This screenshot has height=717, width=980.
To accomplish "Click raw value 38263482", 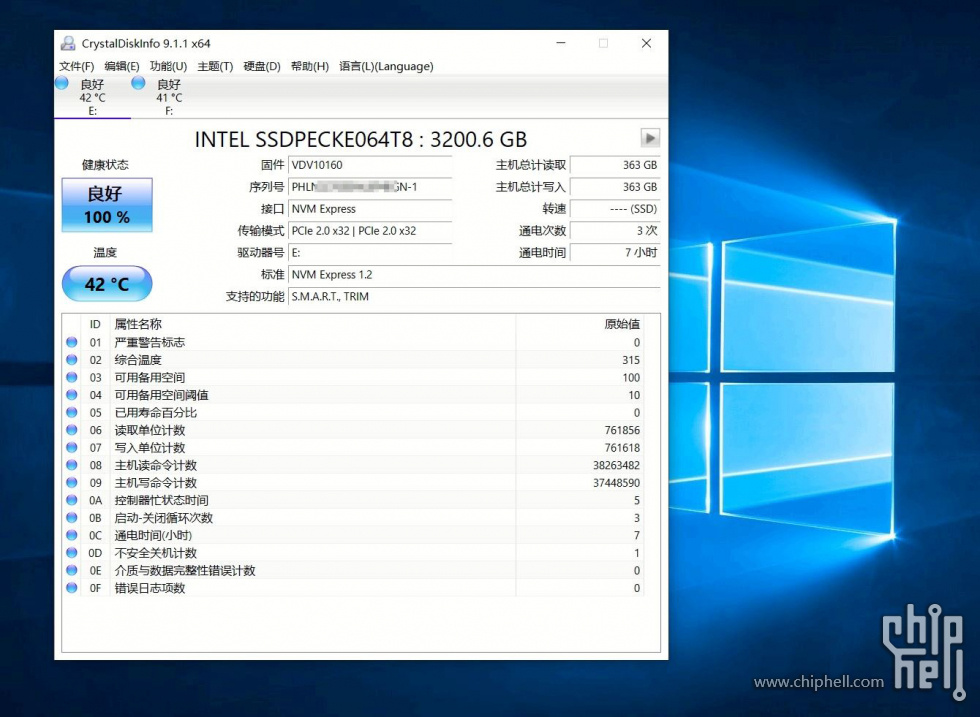I will [616, 465].
